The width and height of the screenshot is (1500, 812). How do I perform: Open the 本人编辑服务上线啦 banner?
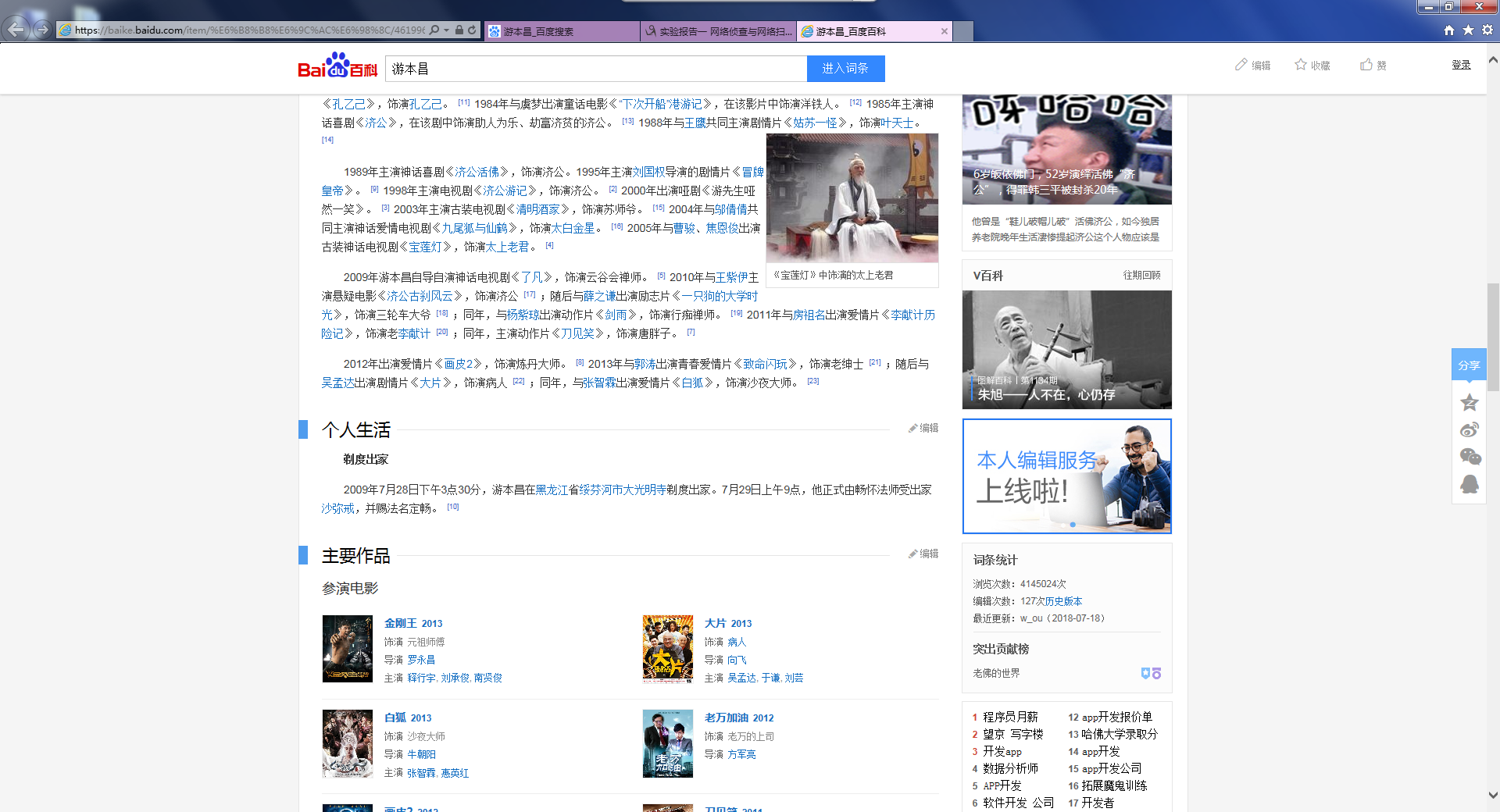click(1067, 476)
